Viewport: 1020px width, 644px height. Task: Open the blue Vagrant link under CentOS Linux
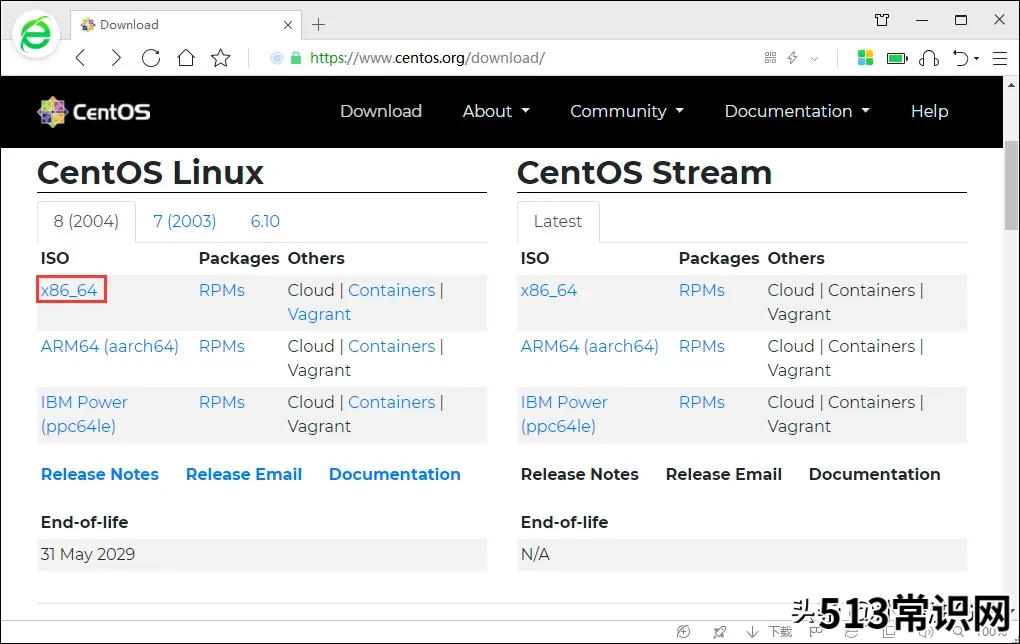click(319, 314)
